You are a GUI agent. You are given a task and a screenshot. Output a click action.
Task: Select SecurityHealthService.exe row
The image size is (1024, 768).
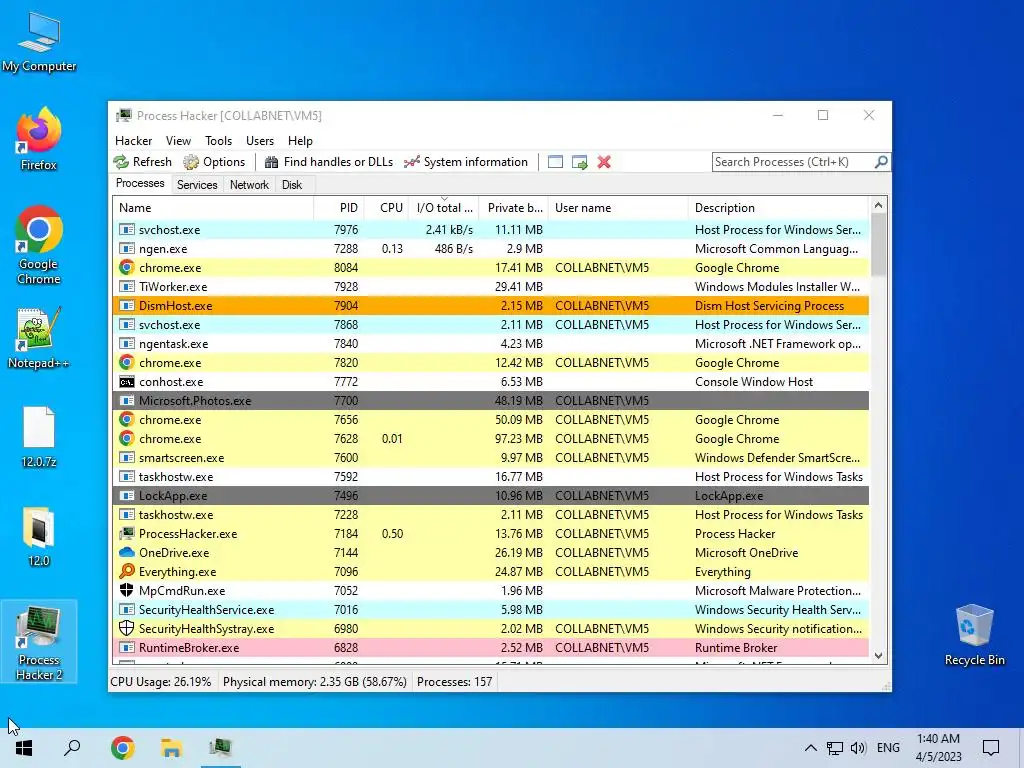491,609
